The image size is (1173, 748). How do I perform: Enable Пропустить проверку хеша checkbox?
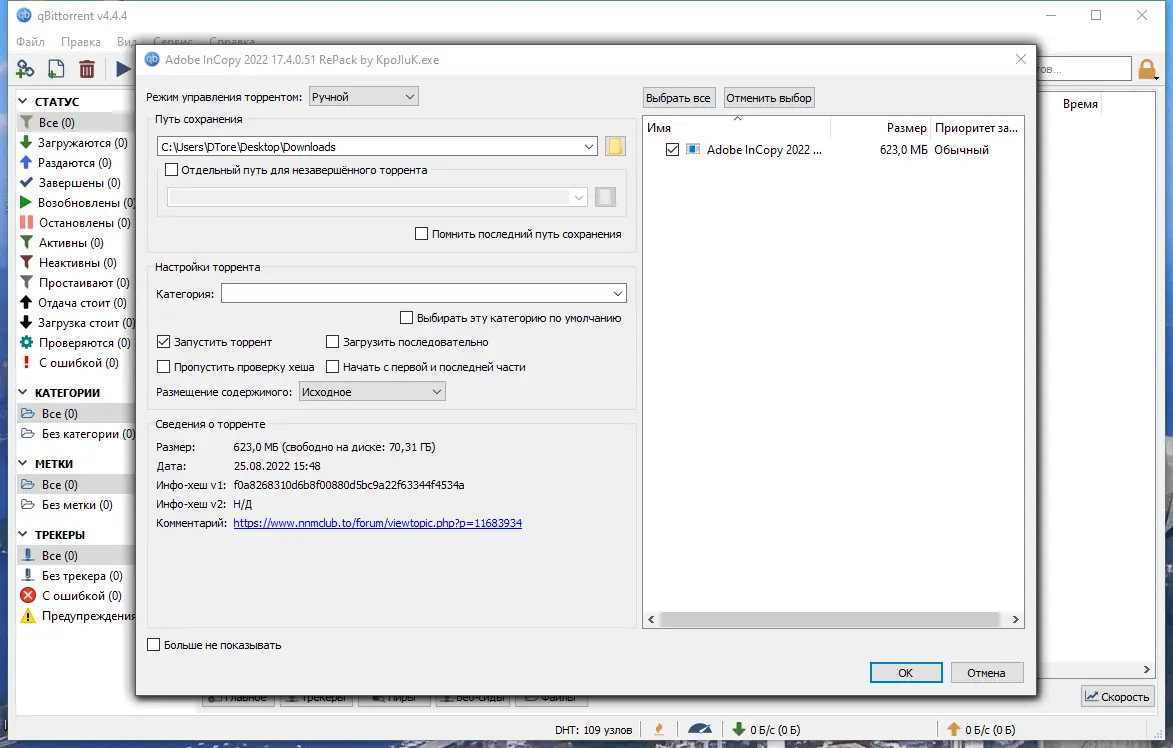(x=164, y=367)
